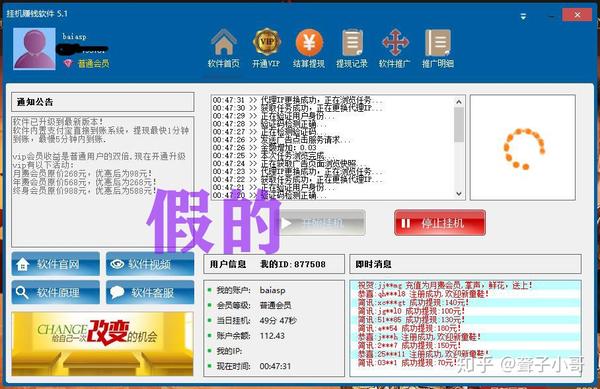Click the log panel scrollbar thumb
This screenshot has height=389, width=600.
tap(459, 125)
